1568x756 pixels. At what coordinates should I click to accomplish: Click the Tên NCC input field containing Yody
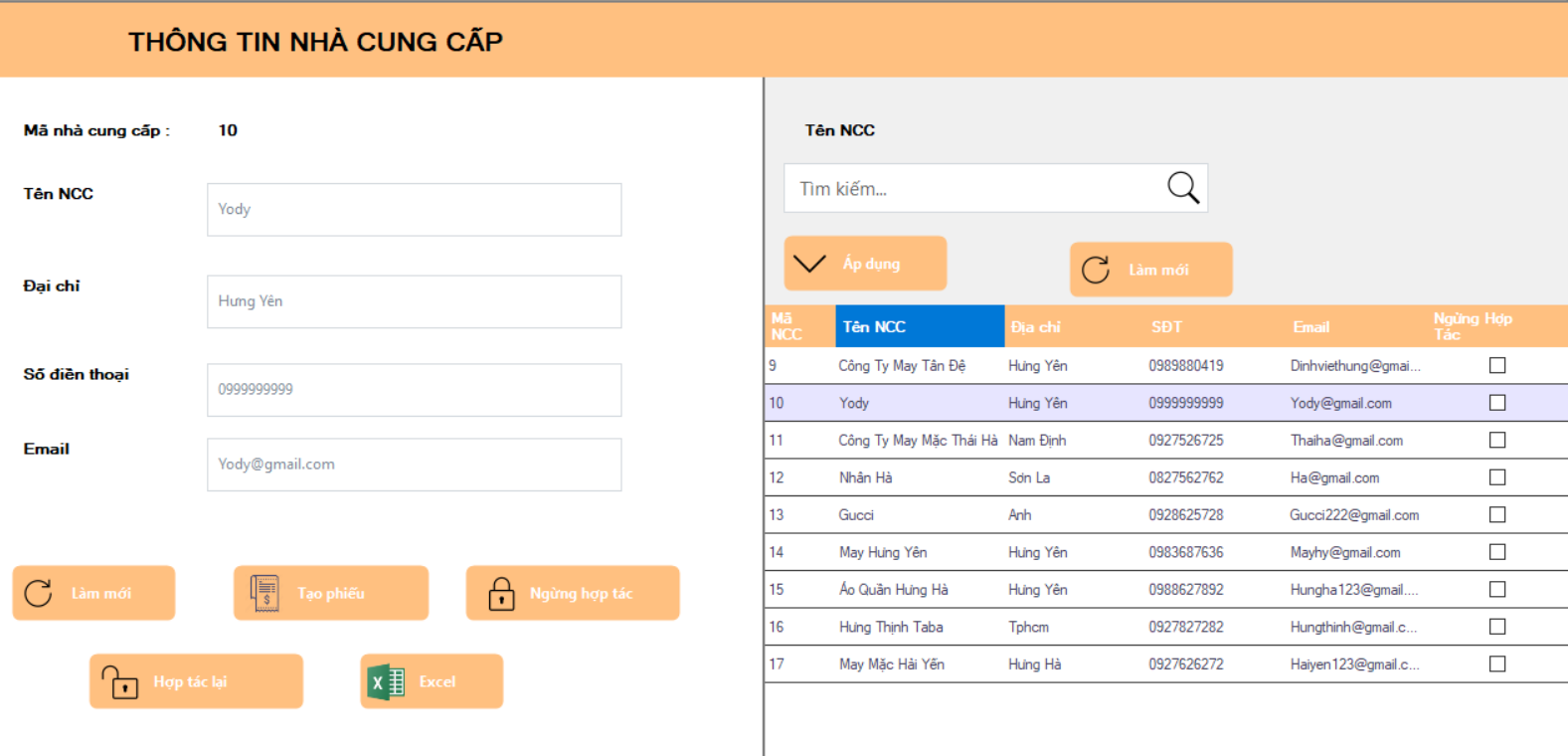pos(414,209)
